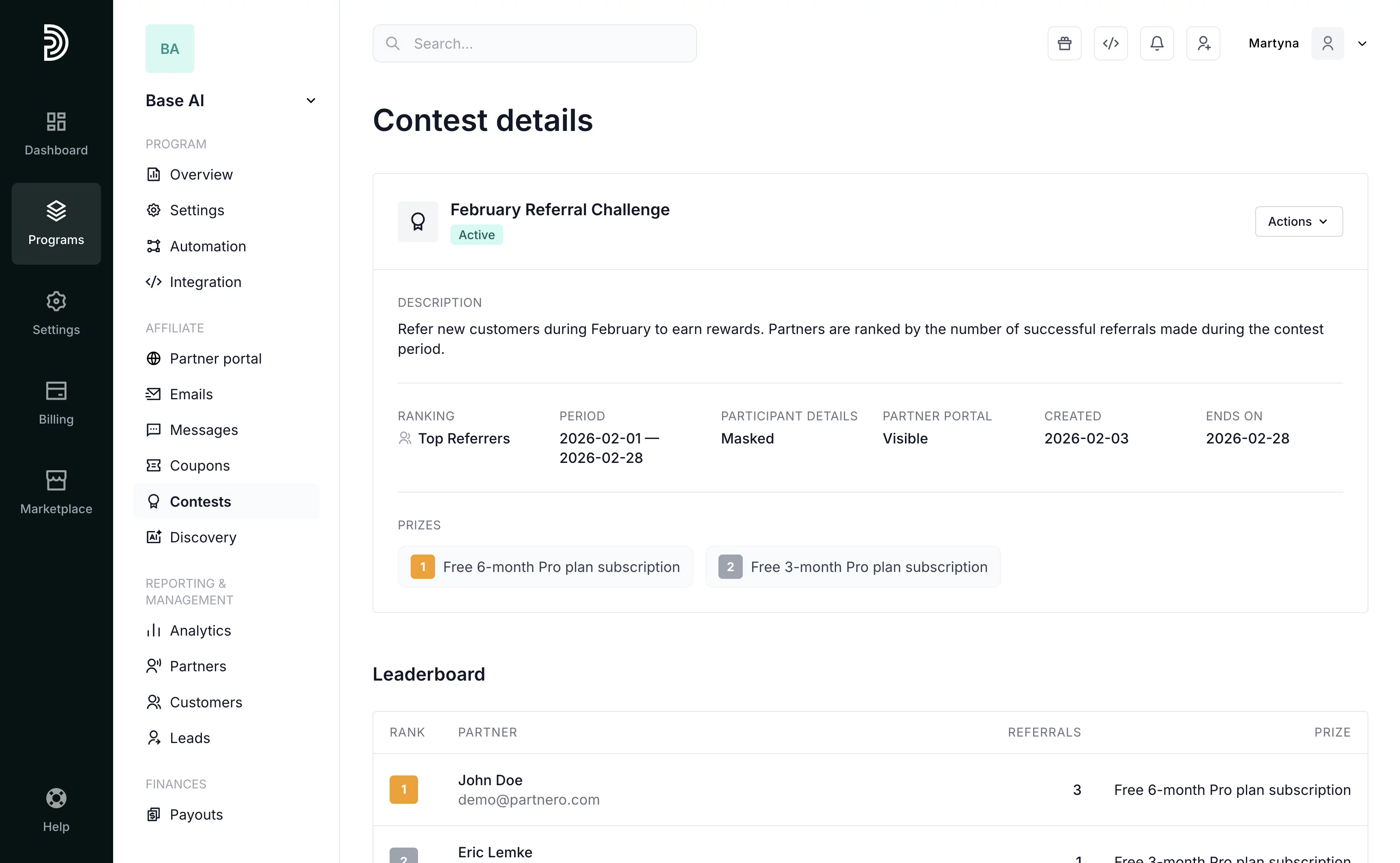Click the gift box icon in header
The width and height of the screenshot is (1400, 863).
(x=1064, y=43)
